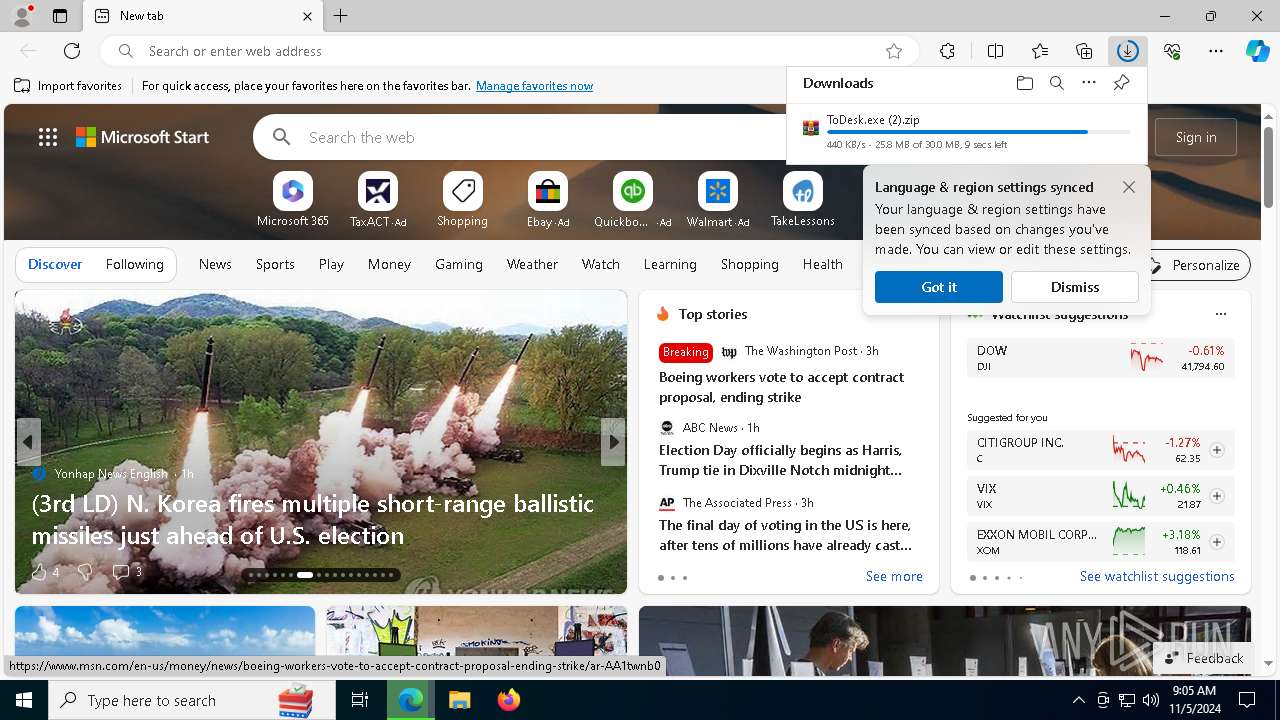Focus the Search the web box
The height and width of the screenshot is (720, 1280).
pos(545,137)
